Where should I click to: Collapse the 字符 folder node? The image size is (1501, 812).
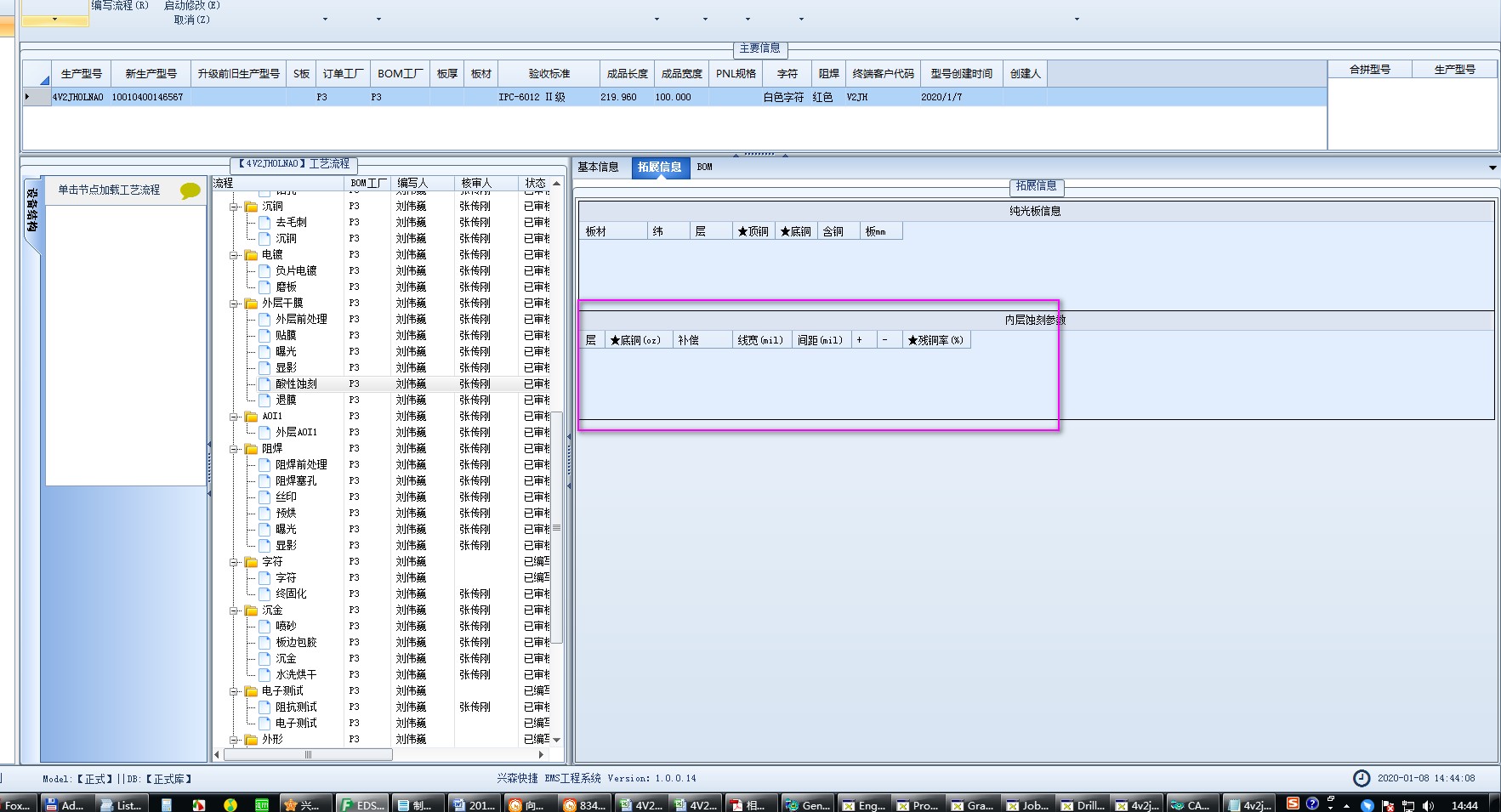click(233, 561)
